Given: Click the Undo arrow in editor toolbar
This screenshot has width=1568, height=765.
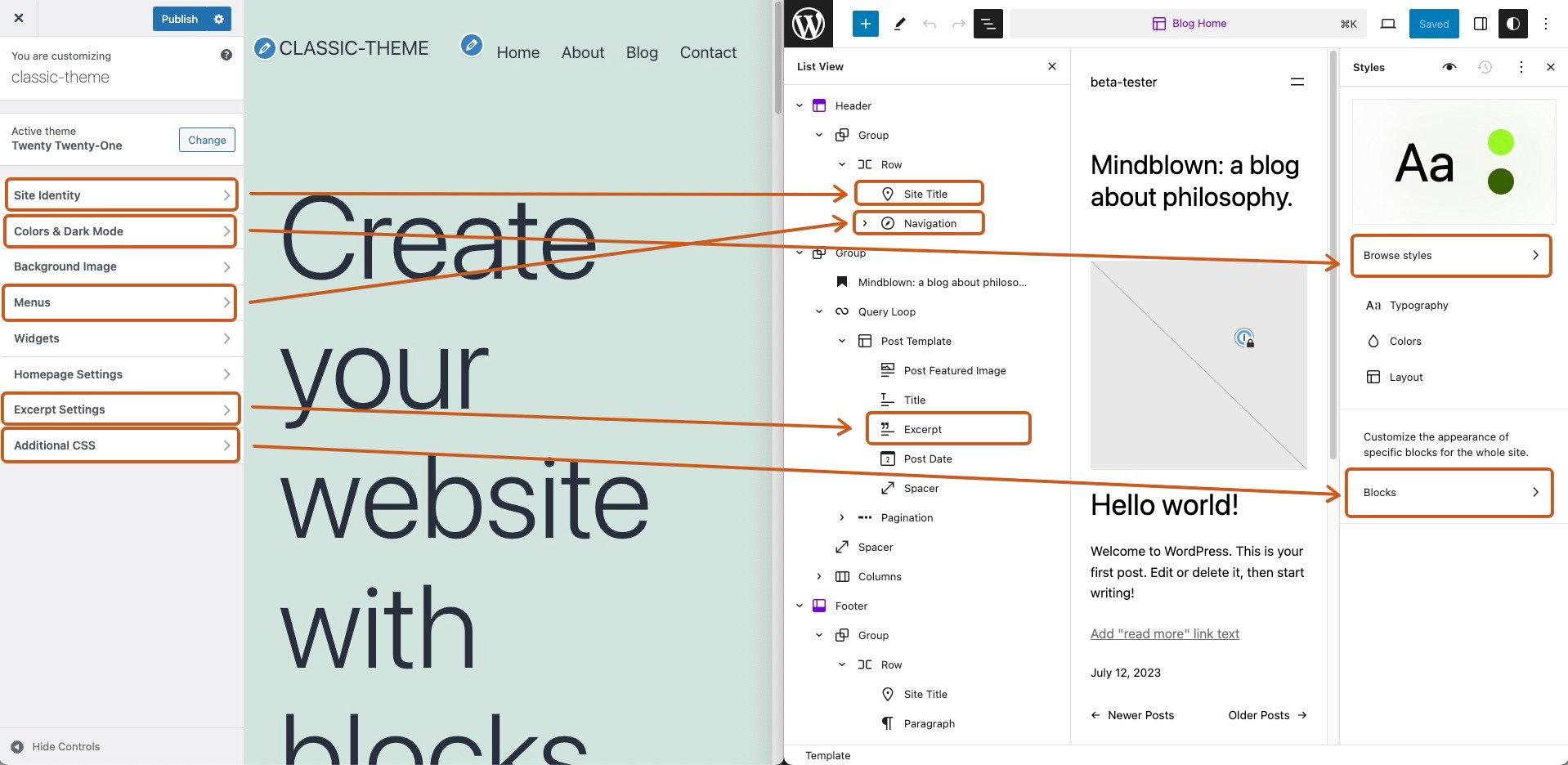Looking at the screenshot, I should [x=930, y=24].
